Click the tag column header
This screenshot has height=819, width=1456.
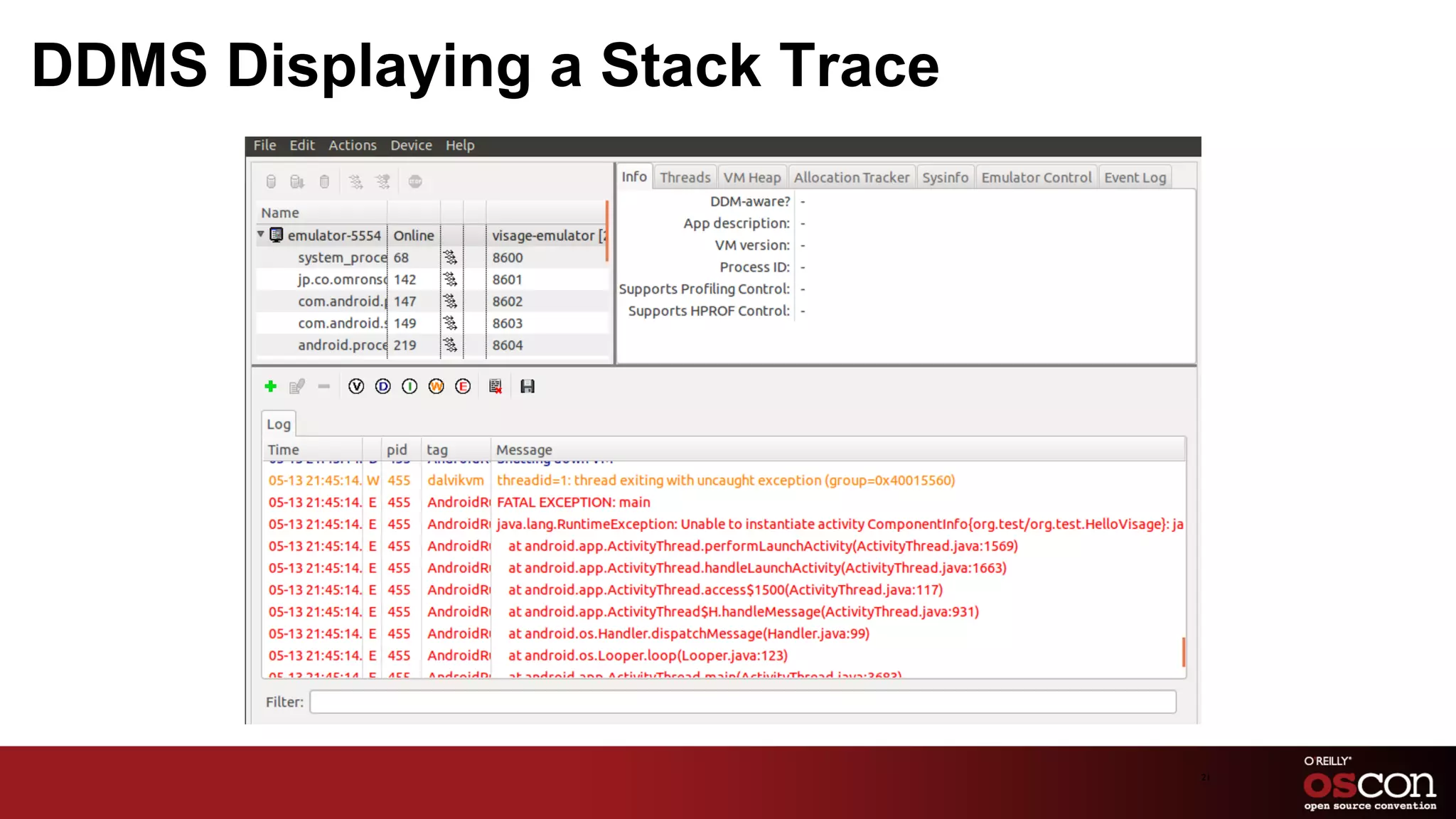coord(456,450)
